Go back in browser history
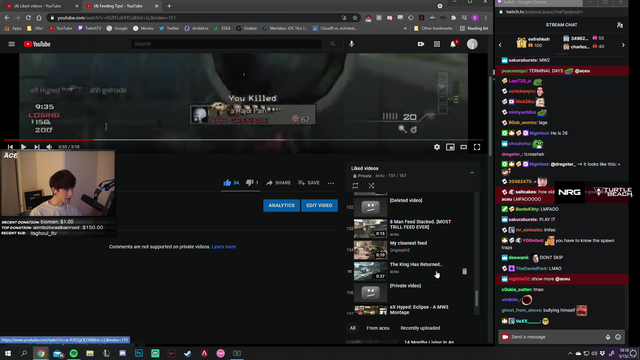This screenshot has width=640, height=360. coord(7,18)
